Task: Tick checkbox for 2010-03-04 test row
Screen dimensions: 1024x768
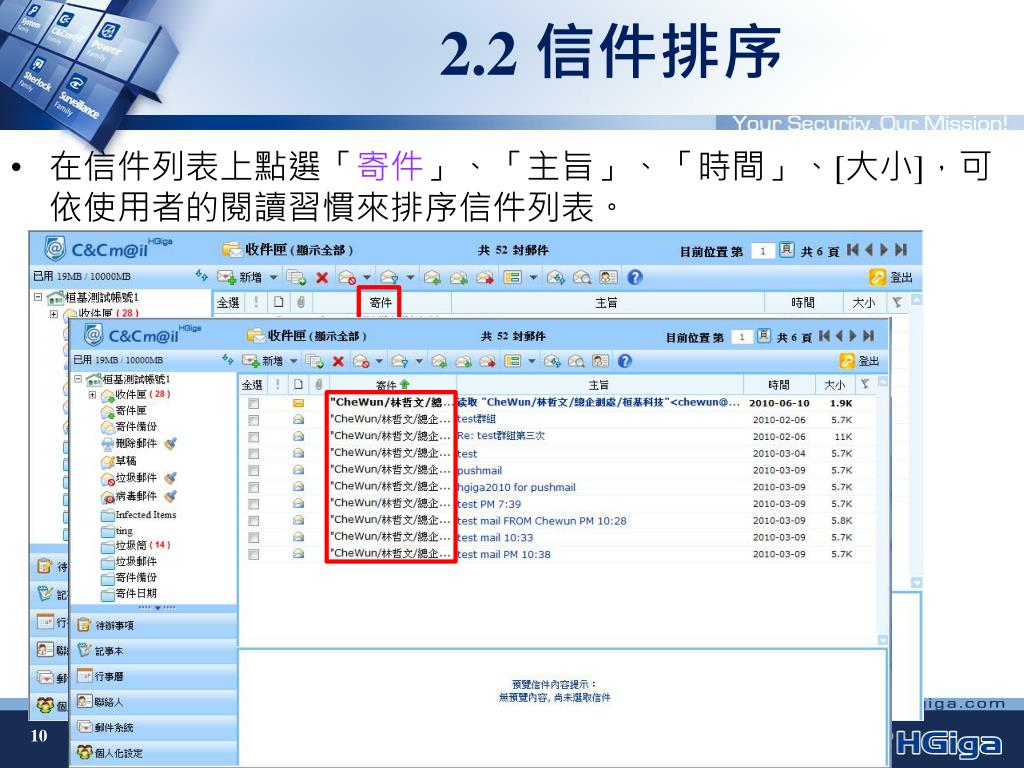Action: coord(253,454)
